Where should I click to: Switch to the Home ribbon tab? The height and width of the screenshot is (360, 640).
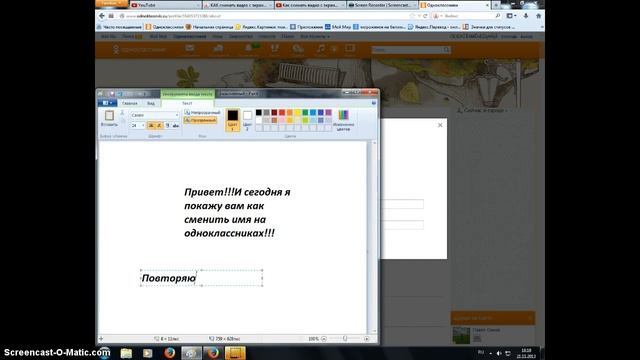[129, 103]
